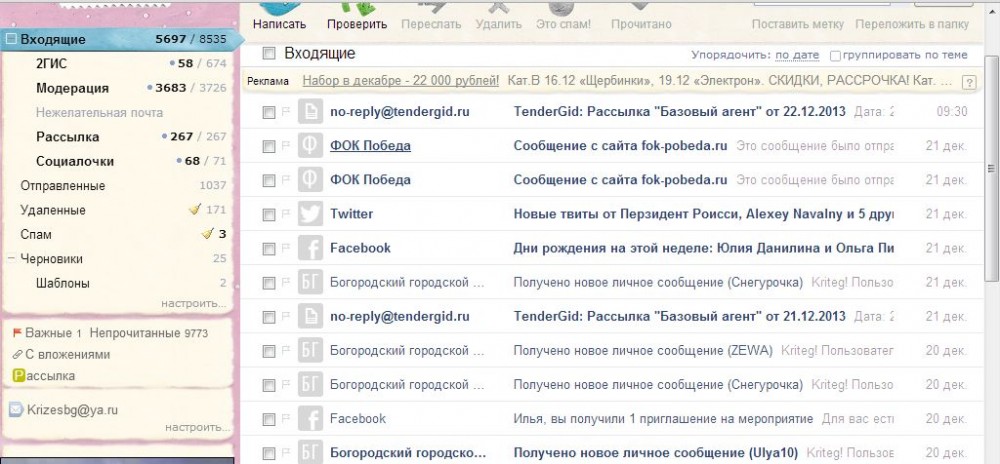Click flag icon on the Twitter email row
Screen dimensions: 1000x464
click(286, 214)
